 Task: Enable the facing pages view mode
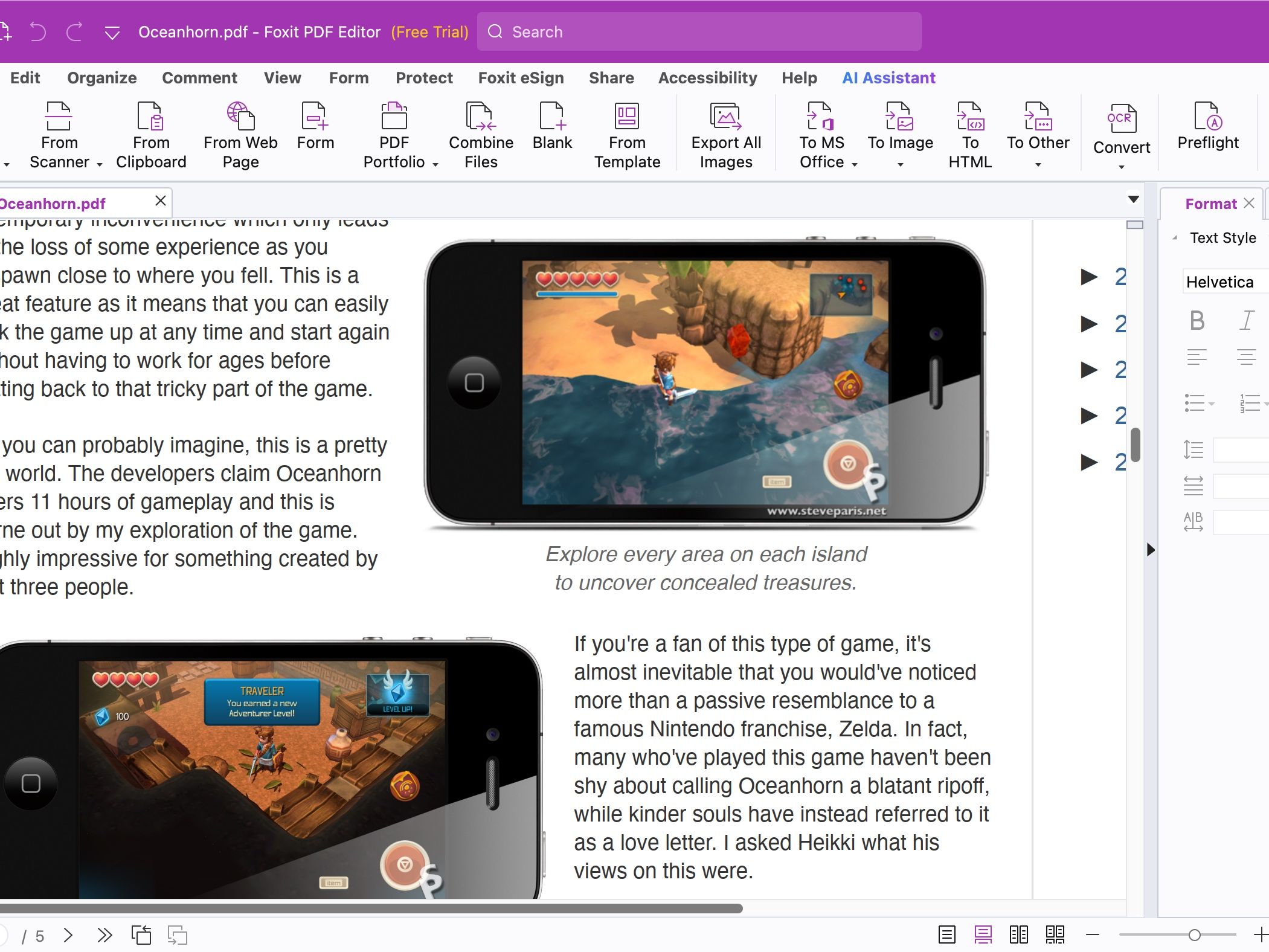1018,935
